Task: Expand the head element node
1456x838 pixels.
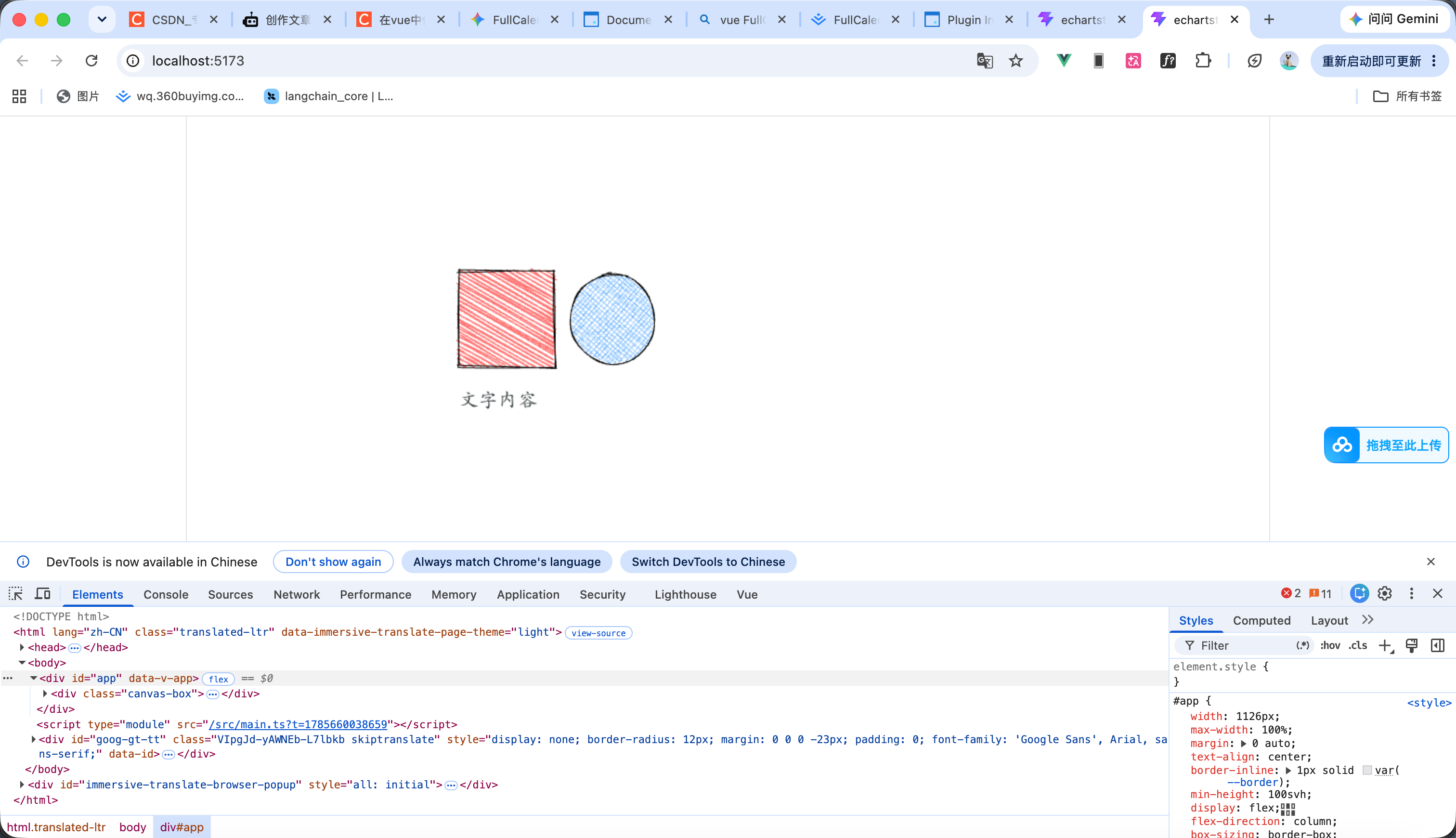Action: point(23,647)
